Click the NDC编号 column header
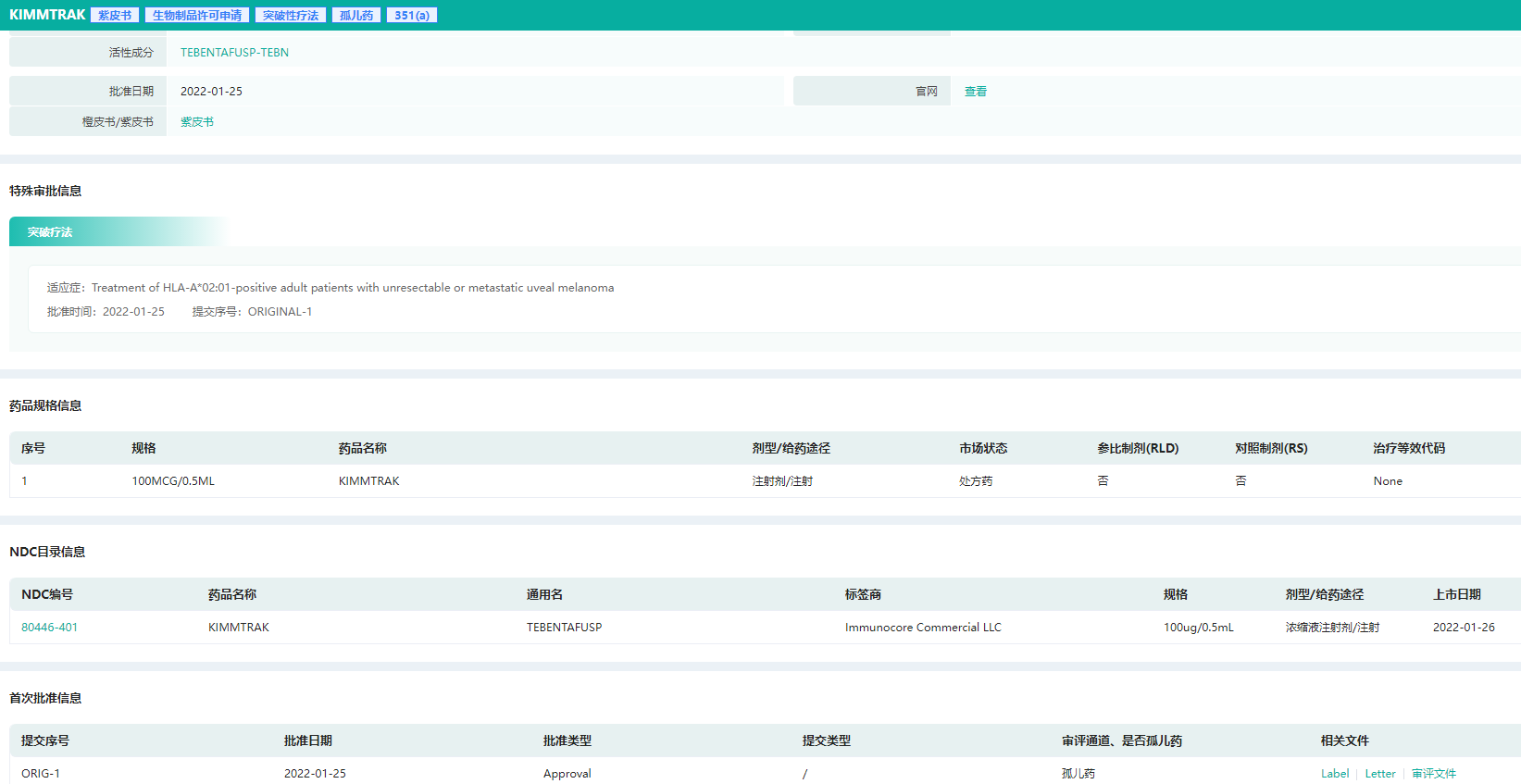 [x=47, y=594]
